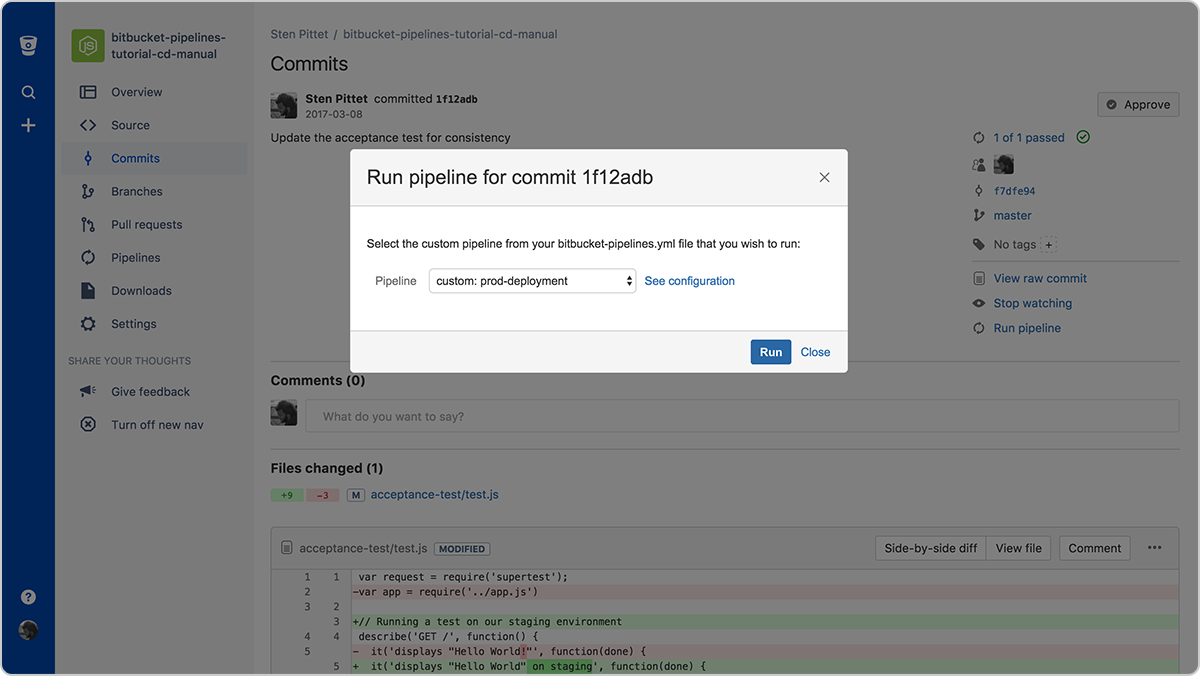Open See configuration link
This screenshot has height=676, width=1200.
tap(689, 280)
